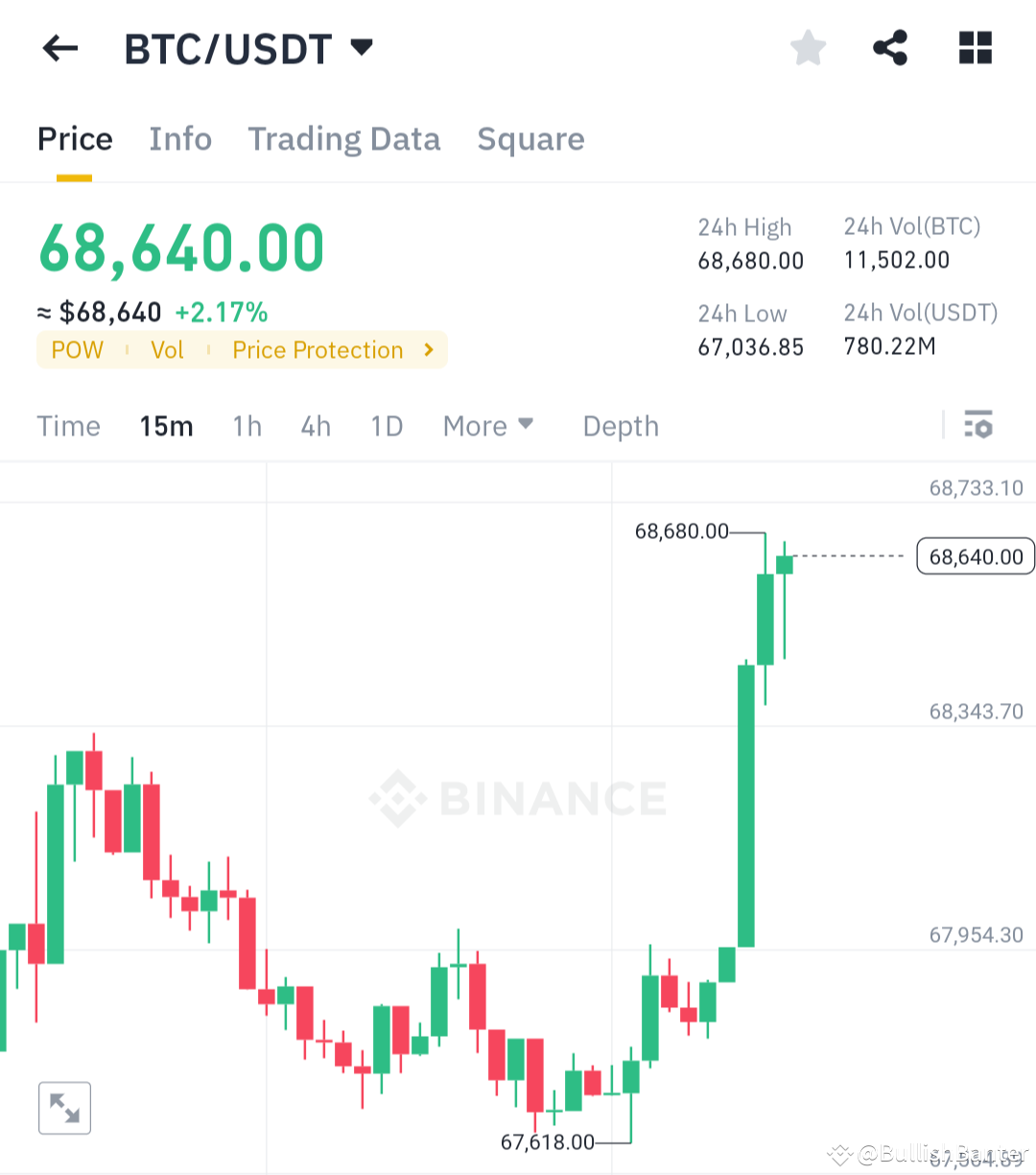Open the Square tab
The width and height of the screenshot is (1036, 1175).
(x=530, y=139)
